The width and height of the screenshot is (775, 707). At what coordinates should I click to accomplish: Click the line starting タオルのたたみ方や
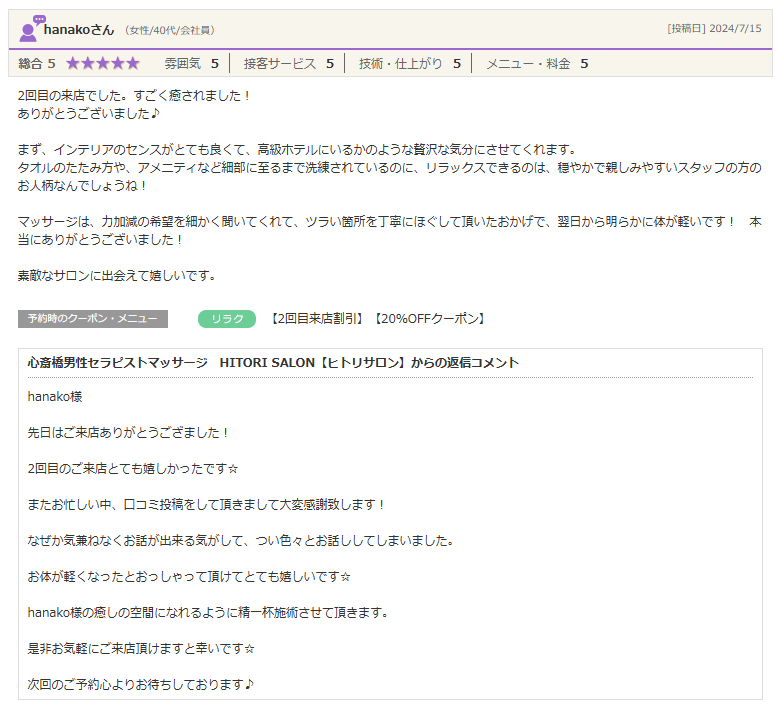point(389,168)
